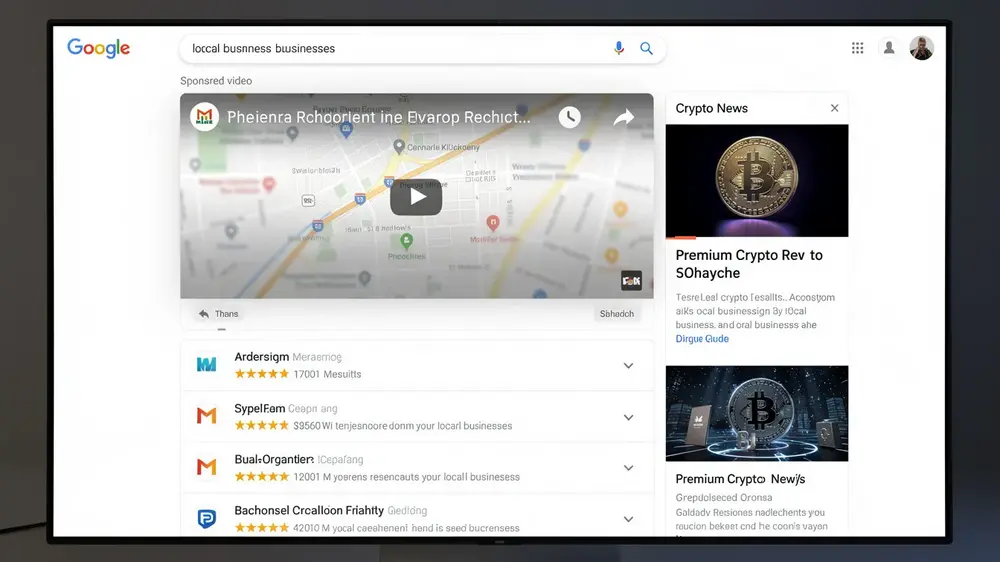The width and height of the screenshot is (1000, 562).
Task: Open the Bual-Organtier business title
Action: point(274,459)
